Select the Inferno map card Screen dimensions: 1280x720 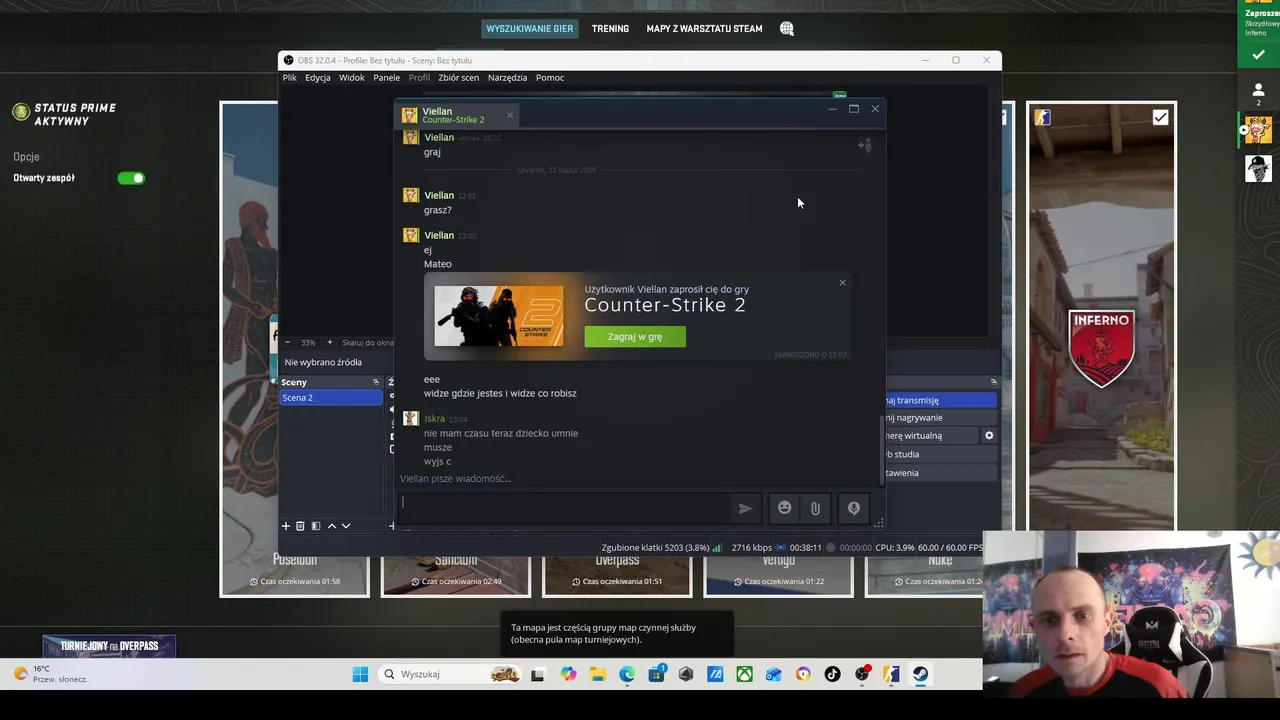tap(1101, 315)
